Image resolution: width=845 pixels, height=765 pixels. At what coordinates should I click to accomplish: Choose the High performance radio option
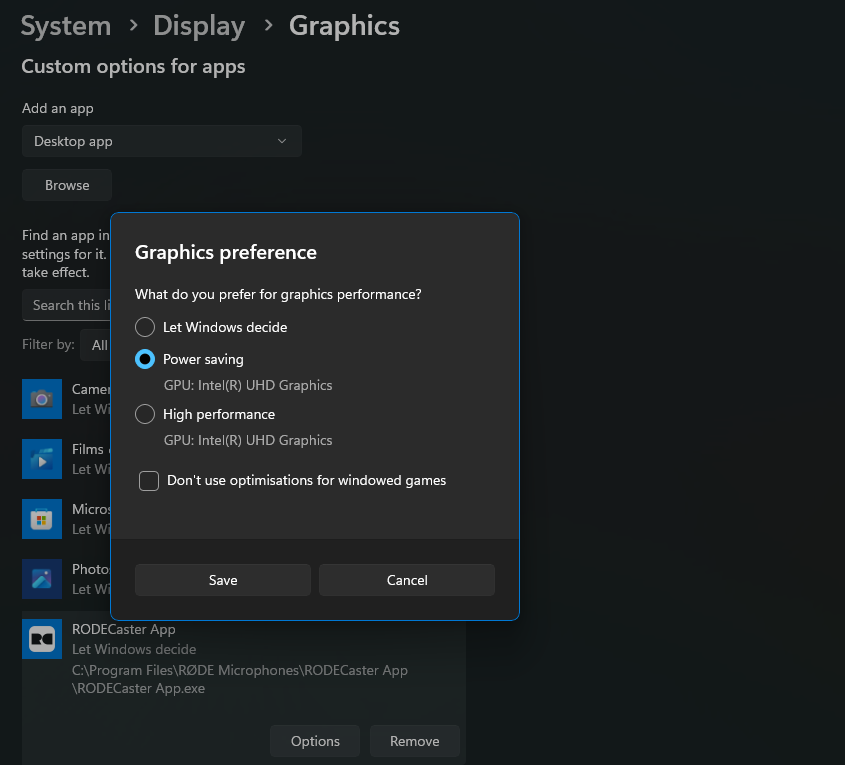tap(145, 414)
